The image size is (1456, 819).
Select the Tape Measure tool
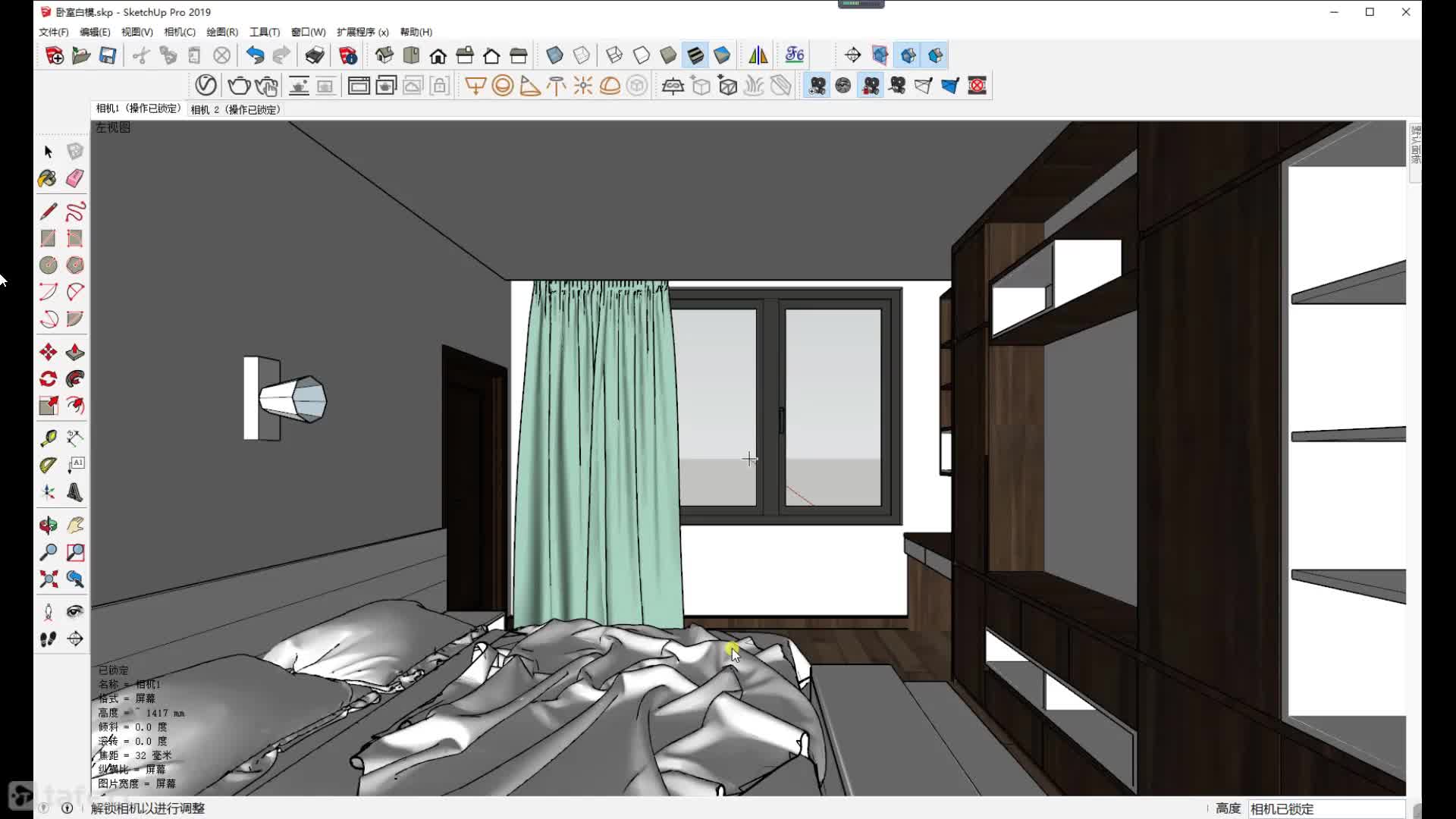pos(49,438)
